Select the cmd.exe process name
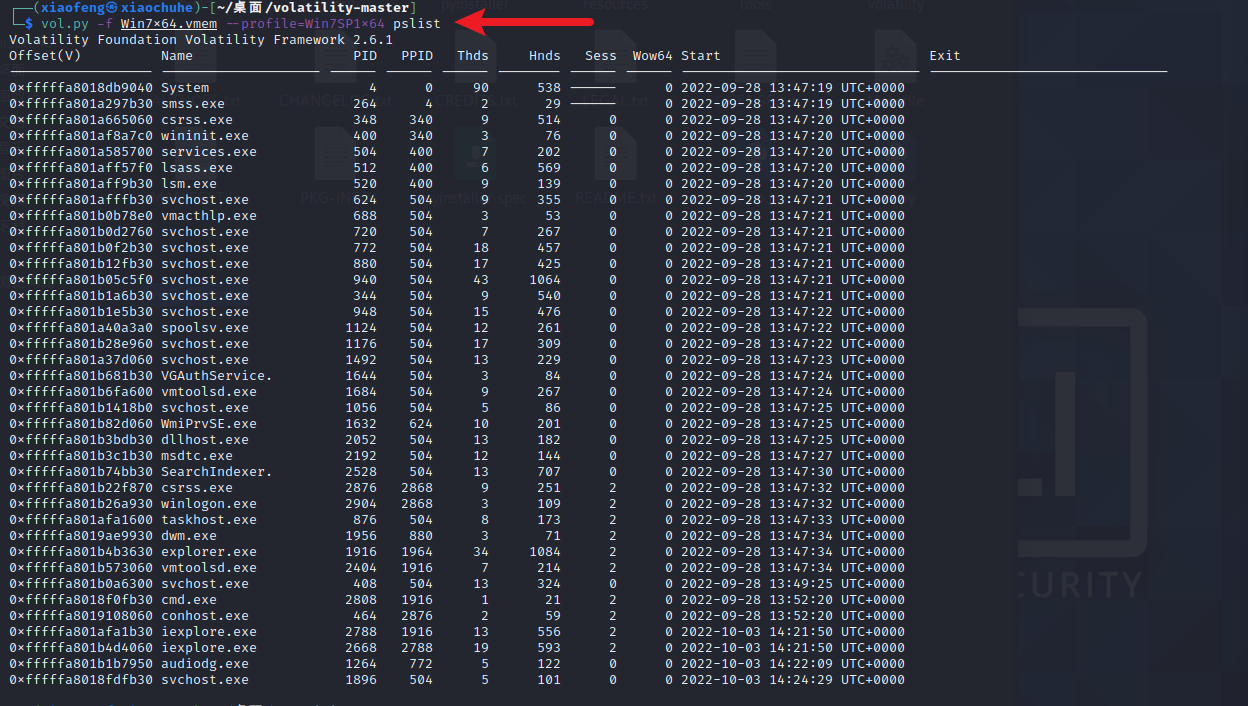1248x706 pixels. (x=189, y=599)
